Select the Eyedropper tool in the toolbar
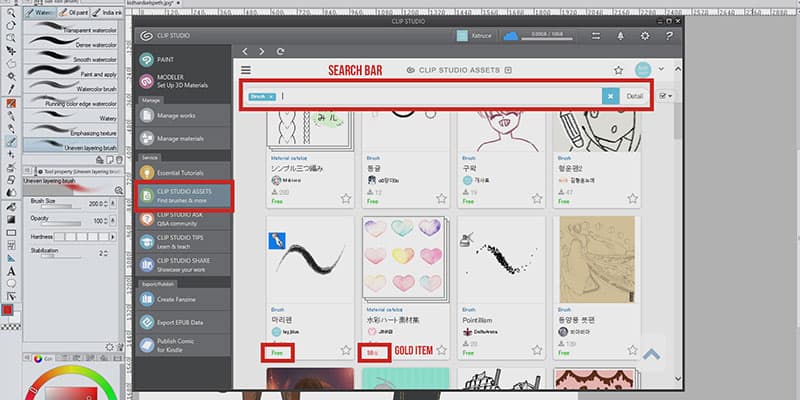This screenshot has height=400, width=800. [x=11, y=89]
